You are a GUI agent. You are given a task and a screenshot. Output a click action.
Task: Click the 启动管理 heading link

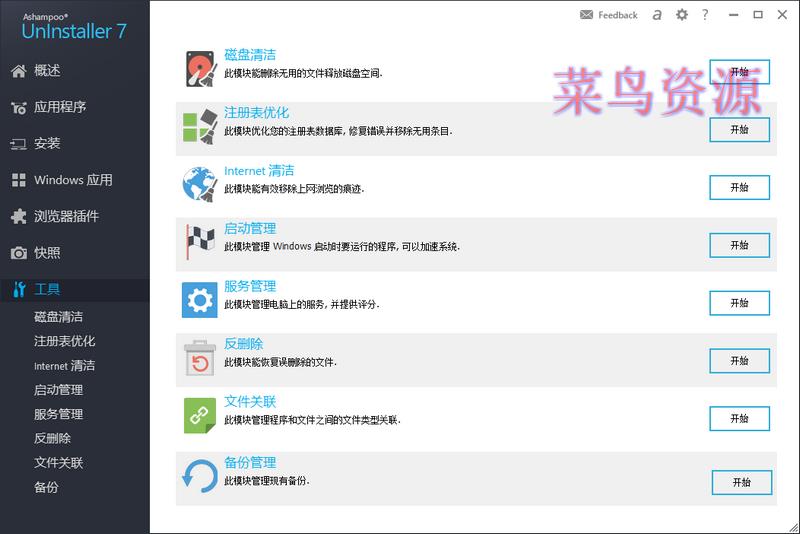point(250,228)
